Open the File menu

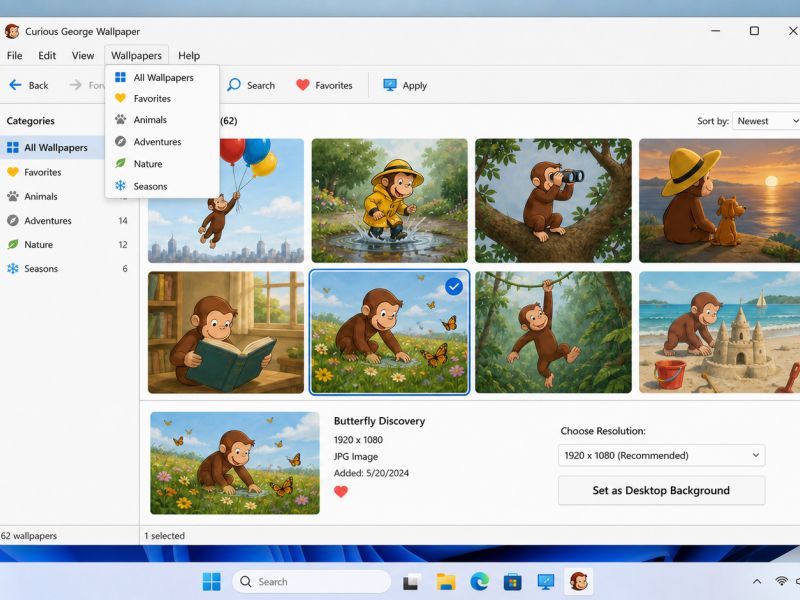click(x=14, y=55)
